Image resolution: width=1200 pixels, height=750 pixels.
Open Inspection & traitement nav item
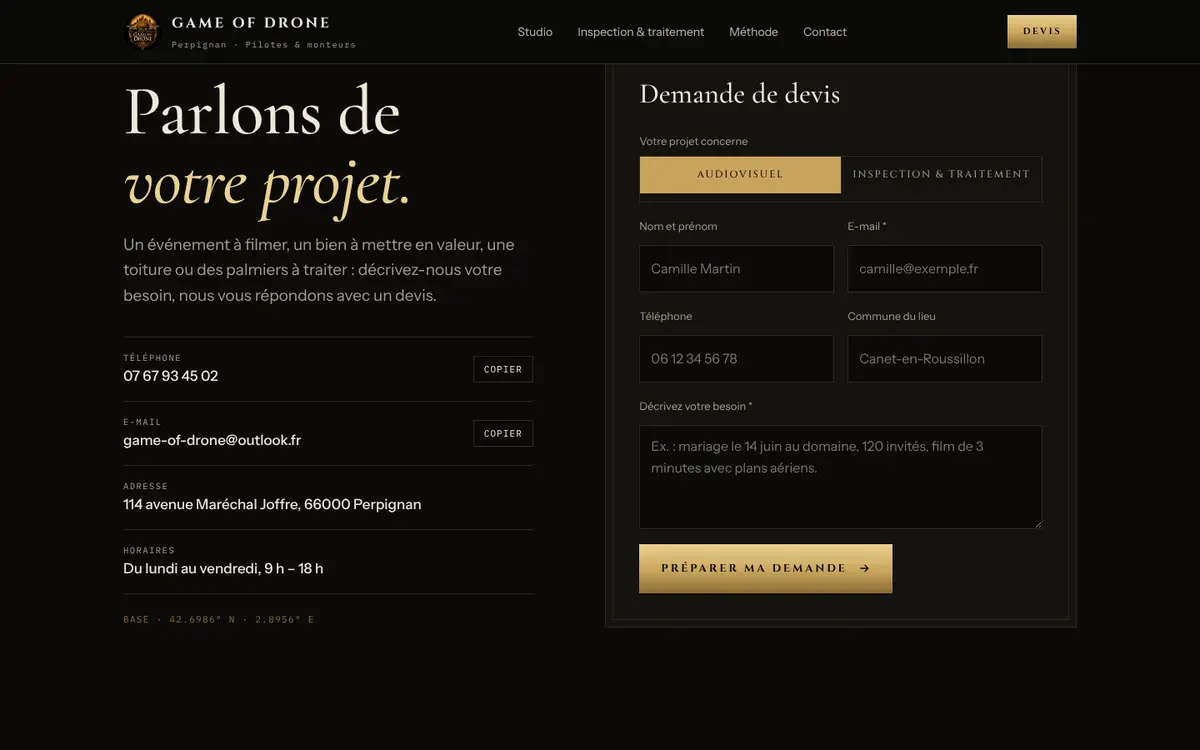(641, 32)
